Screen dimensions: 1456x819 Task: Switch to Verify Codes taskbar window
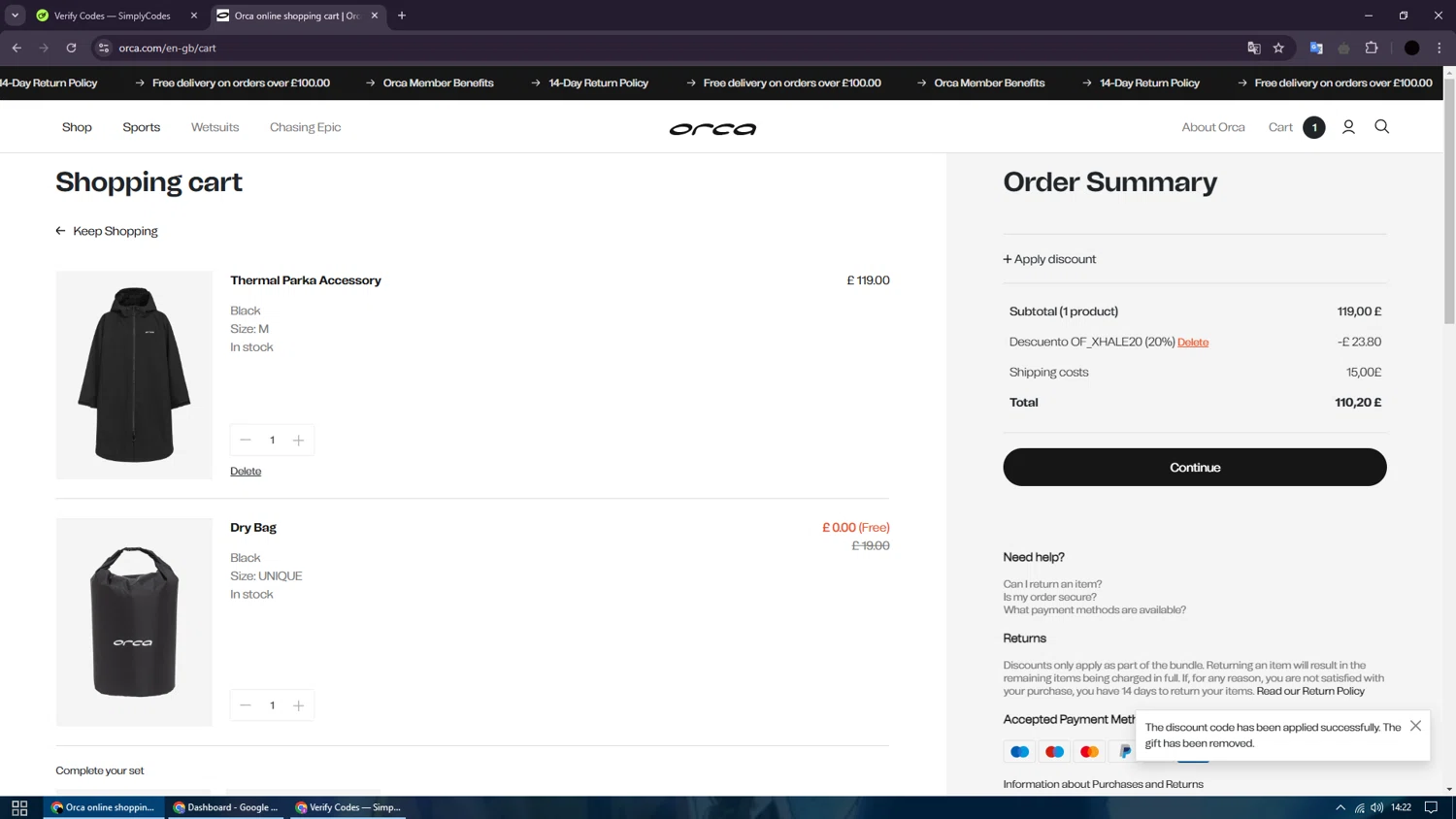[x=347, y=807]
